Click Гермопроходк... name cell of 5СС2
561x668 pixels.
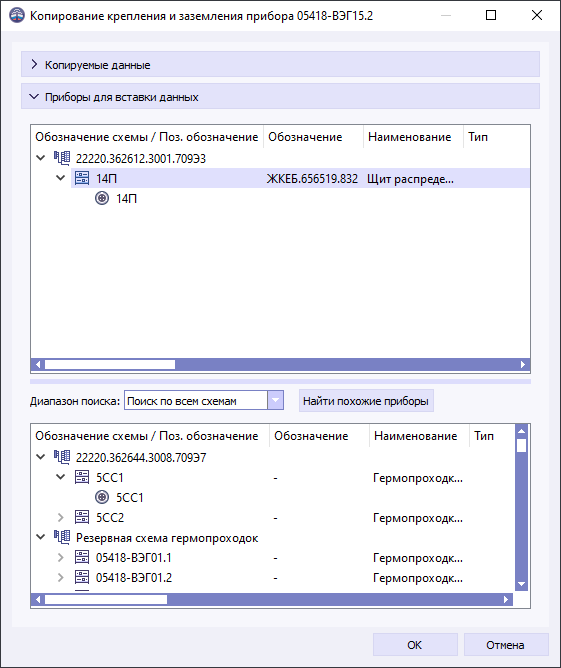[x=418, y=518]
